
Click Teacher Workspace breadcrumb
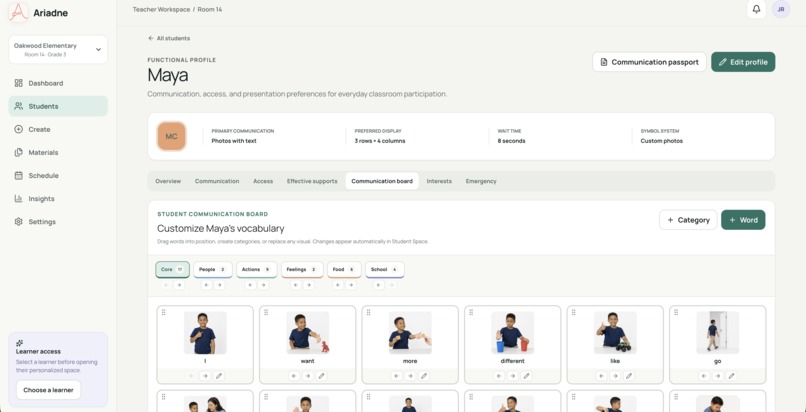coord(161,9)
